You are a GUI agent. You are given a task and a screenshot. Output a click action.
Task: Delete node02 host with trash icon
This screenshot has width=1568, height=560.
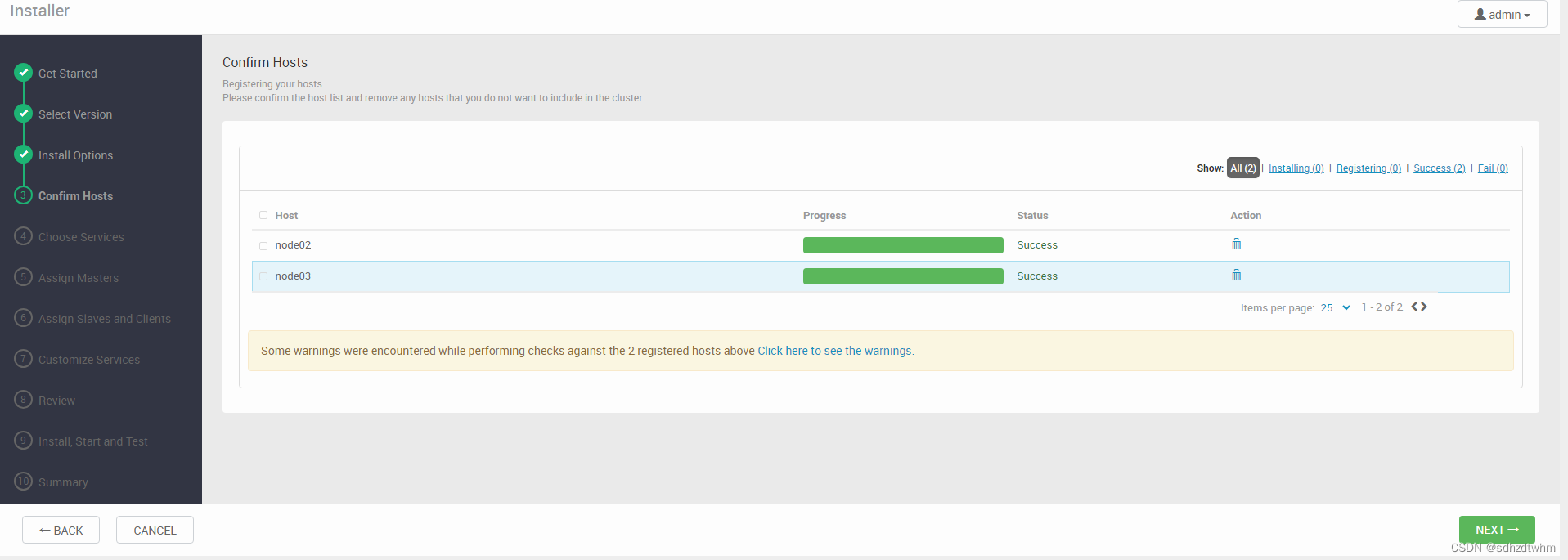1236,244
